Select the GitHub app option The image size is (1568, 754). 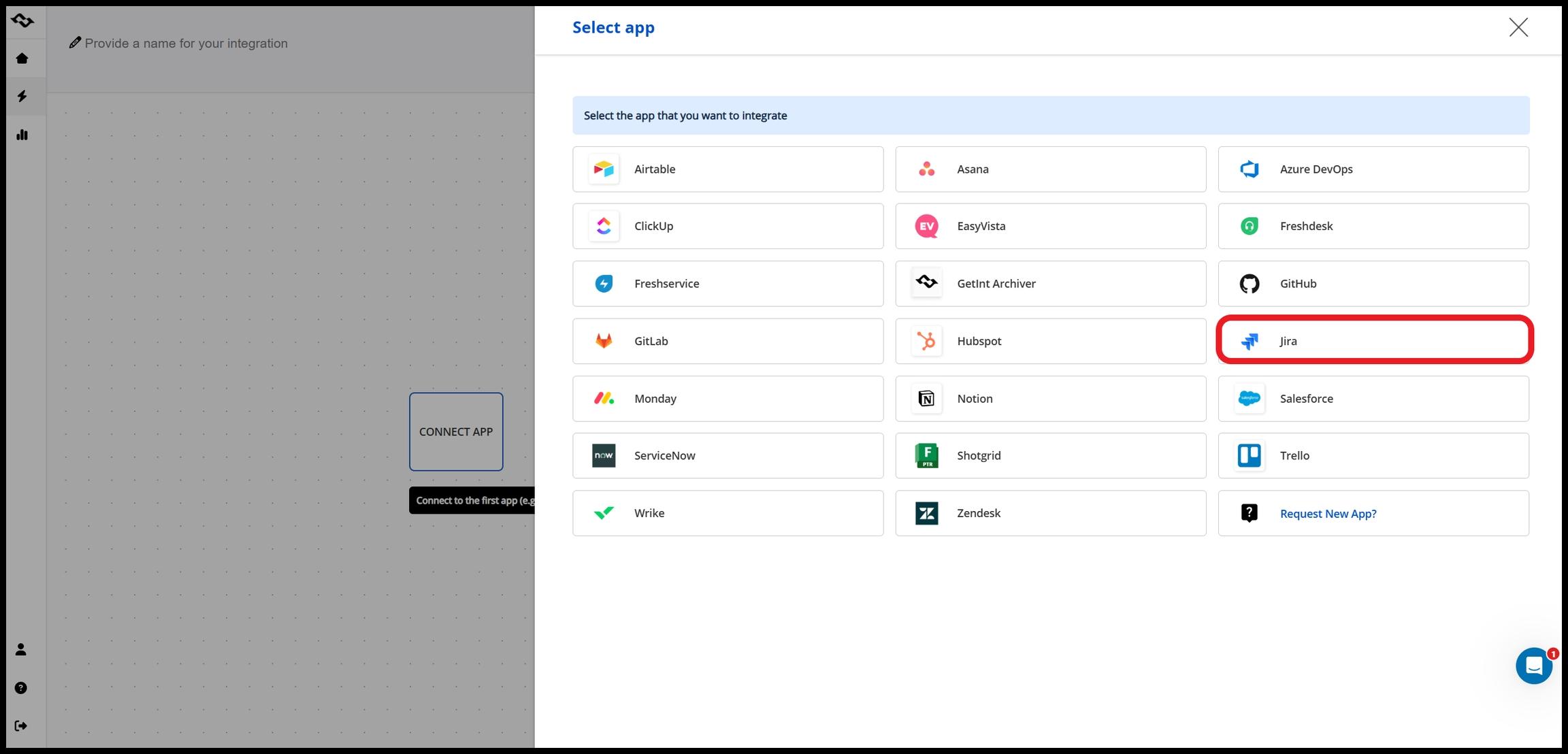click(x=1373, y=284)
